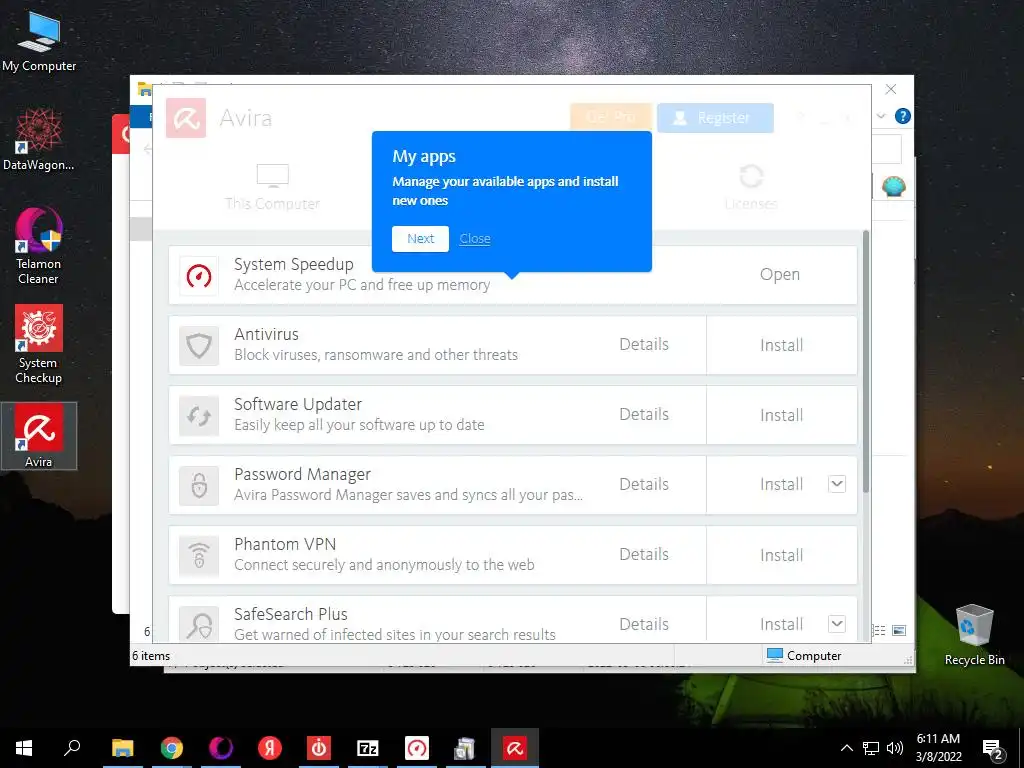1024x768 pixels.
Task: Install Phantom VPN
Action: tap(782, 555)
